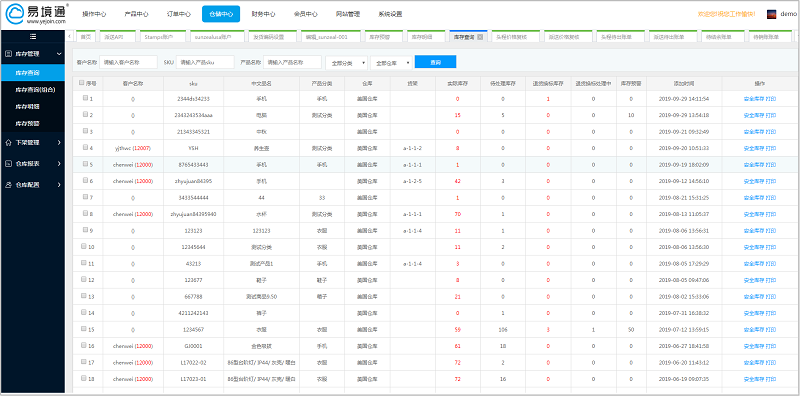Open the 全部分类 category dropdown
This screenshot has width=800, height=397.
346,63
